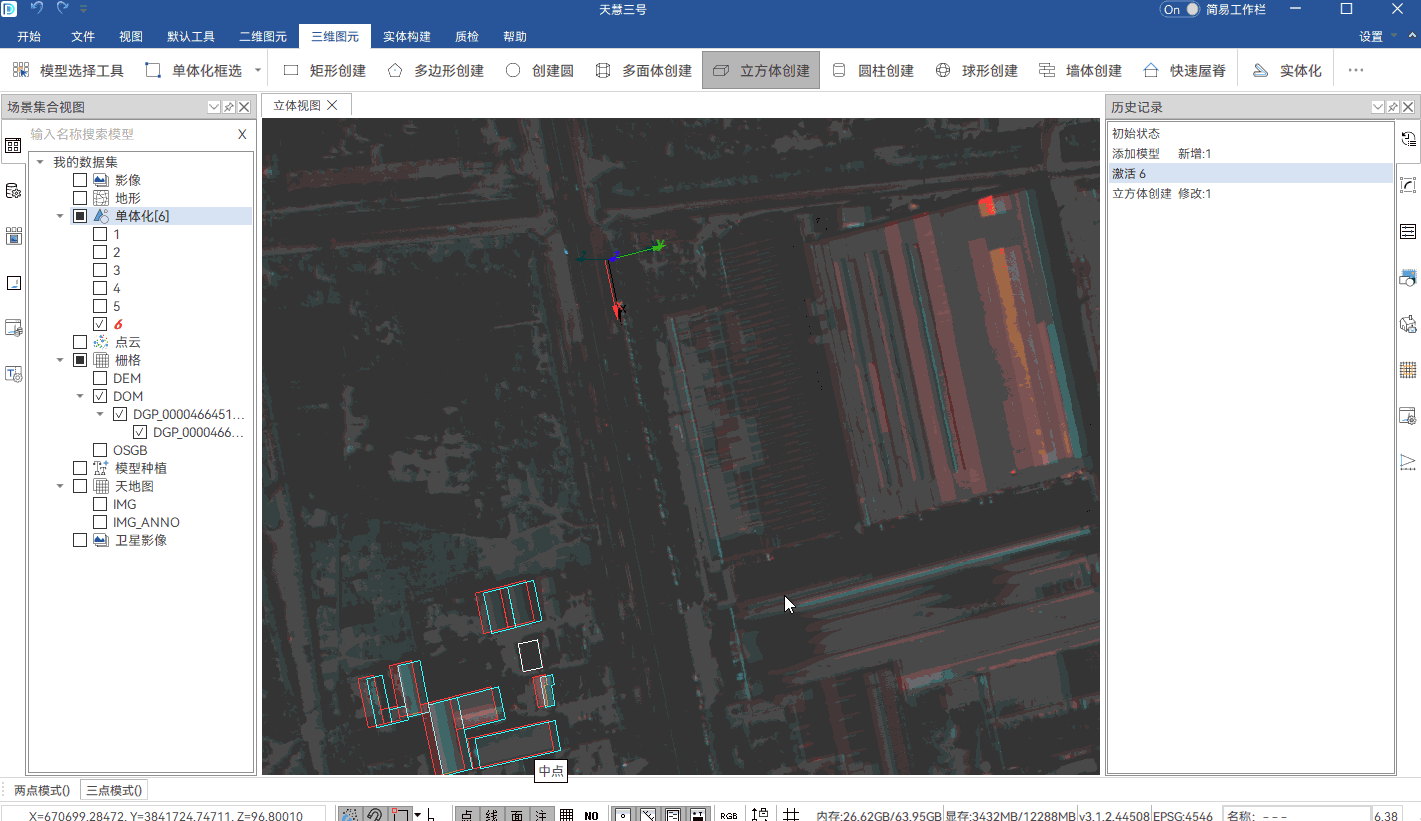
Task: Open the 历史记录 panel dropdown arrow
Action: click(x=1378, y=107)
